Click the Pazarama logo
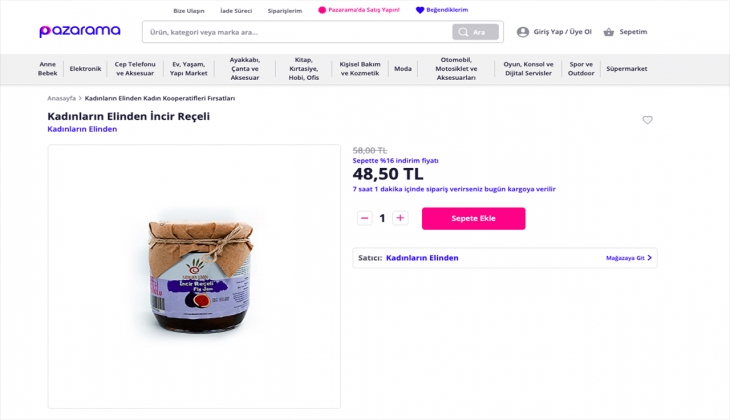 point(80,32)
